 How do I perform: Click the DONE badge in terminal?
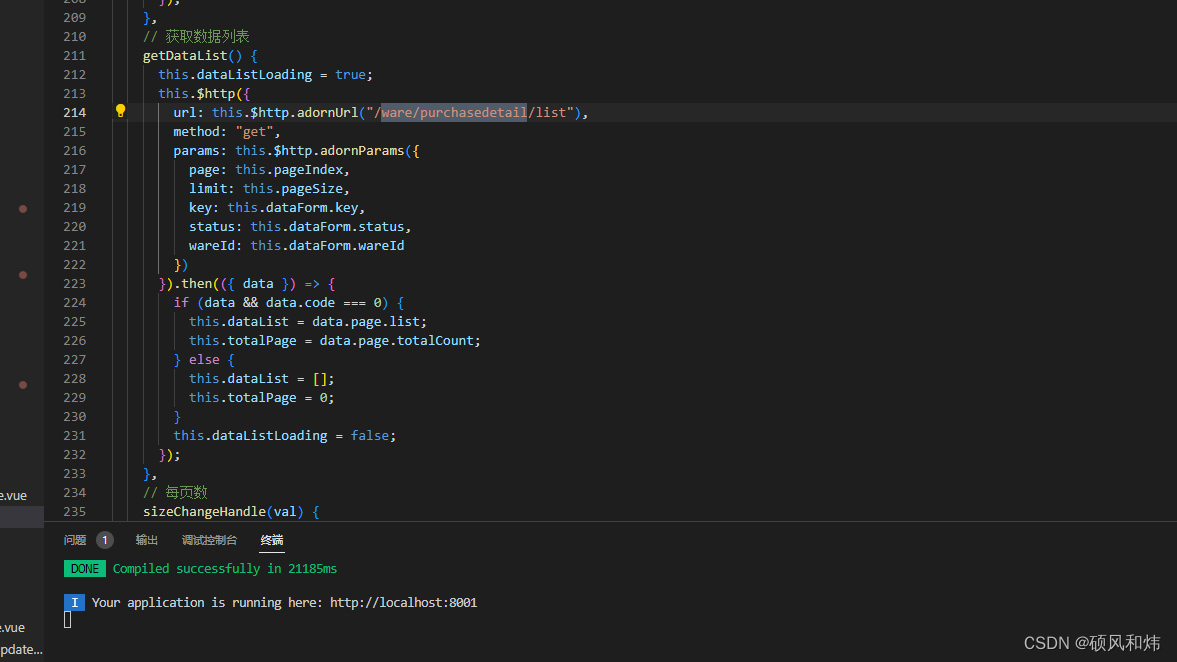[x=85, y=569]
